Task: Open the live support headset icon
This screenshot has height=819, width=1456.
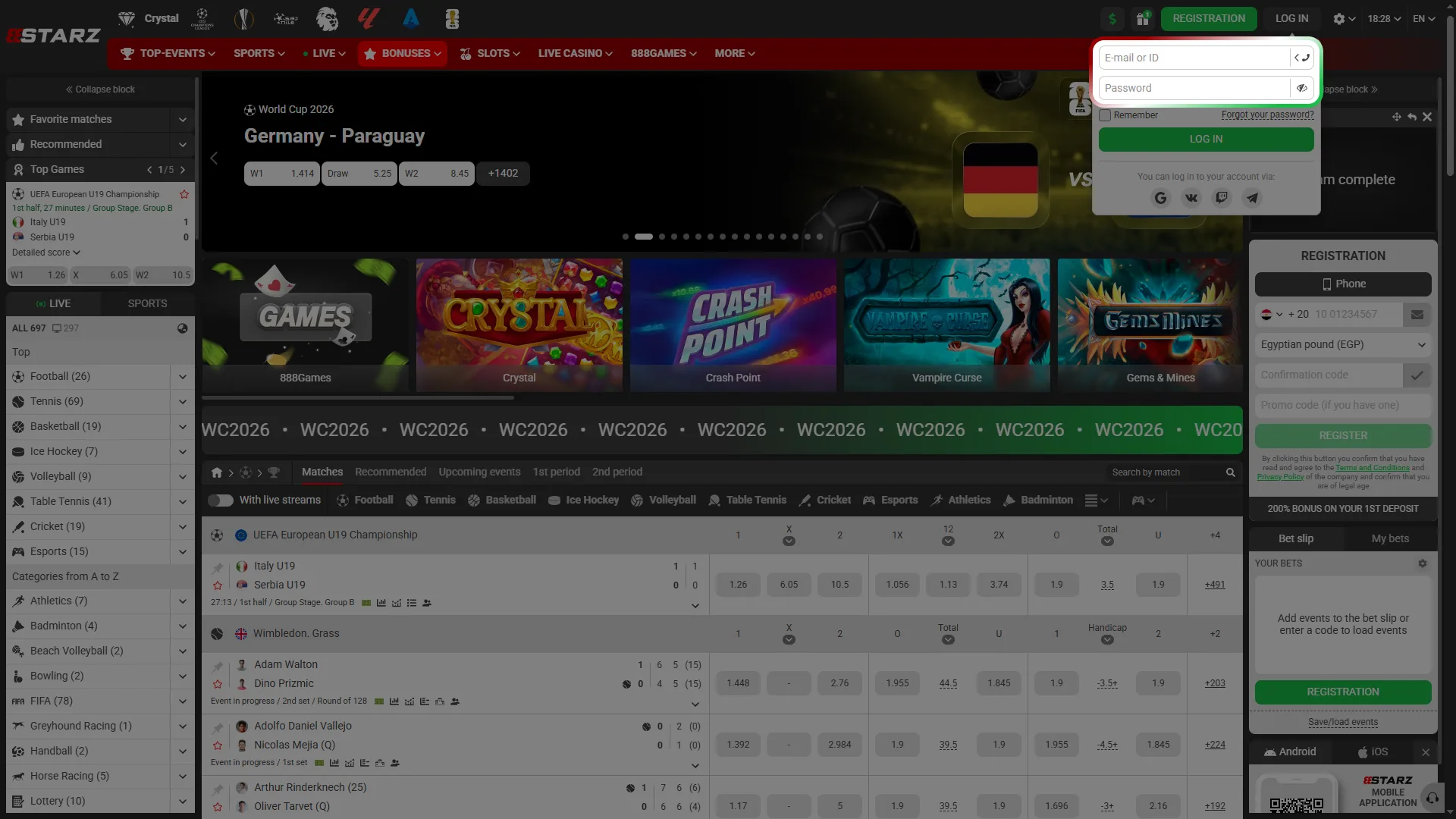Action: 1432,798
